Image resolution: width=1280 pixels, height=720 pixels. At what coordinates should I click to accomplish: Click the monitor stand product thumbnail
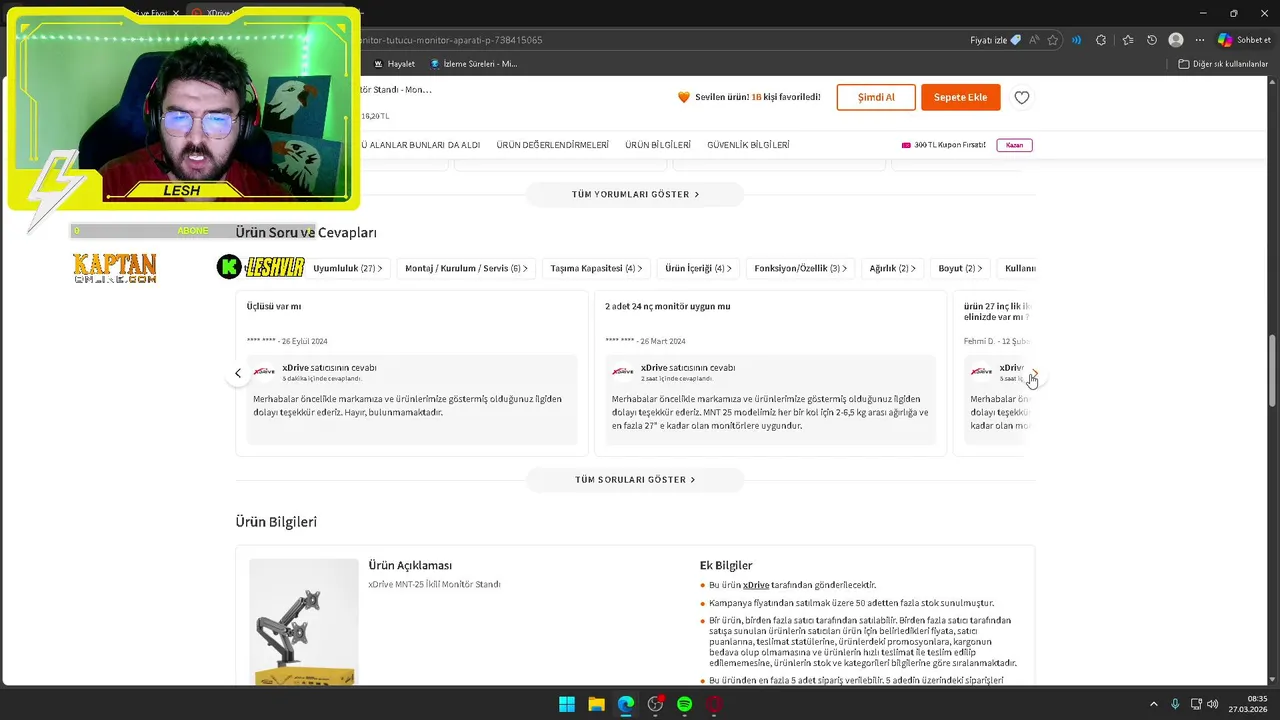tap(304, 622)
